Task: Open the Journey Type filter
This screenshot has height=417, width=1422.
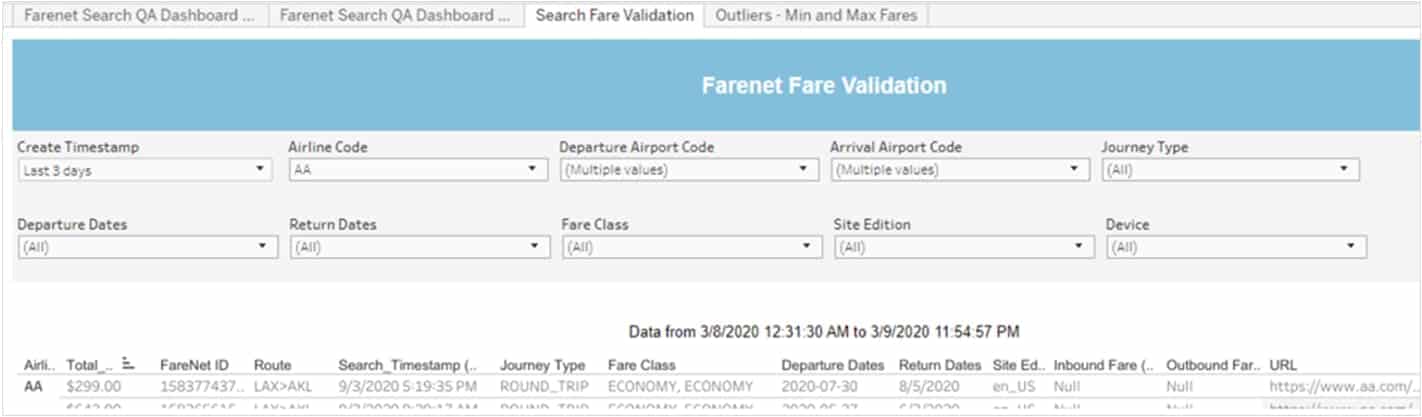Action: [1231, 170]
